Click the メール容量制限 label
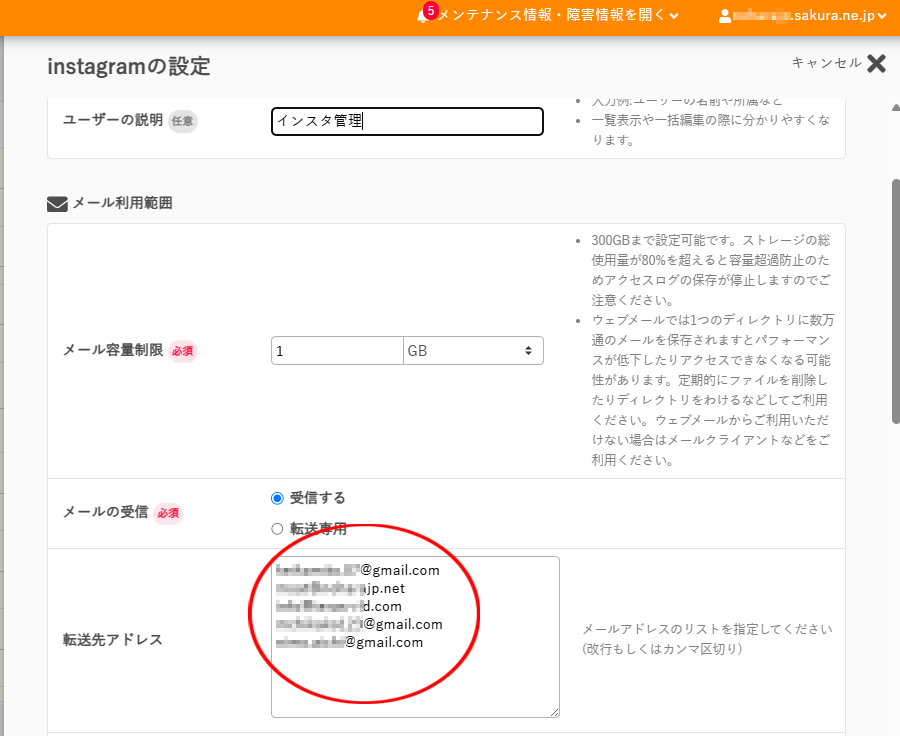Screen dimensions: 900x736 pyautogui.click(x=113, y=350)
